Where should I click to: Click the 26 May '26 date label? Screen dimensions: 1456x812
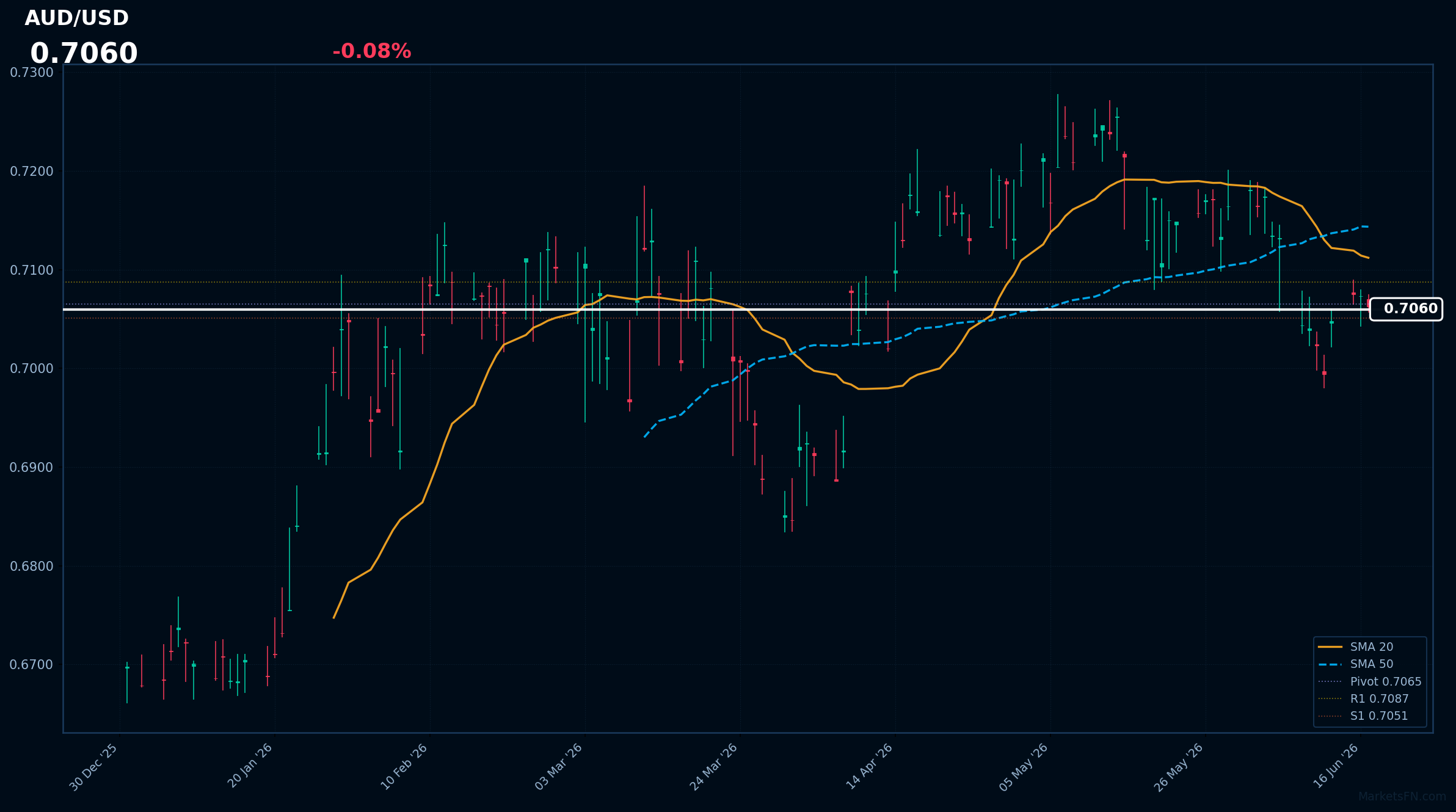(x=1179, y=767)
